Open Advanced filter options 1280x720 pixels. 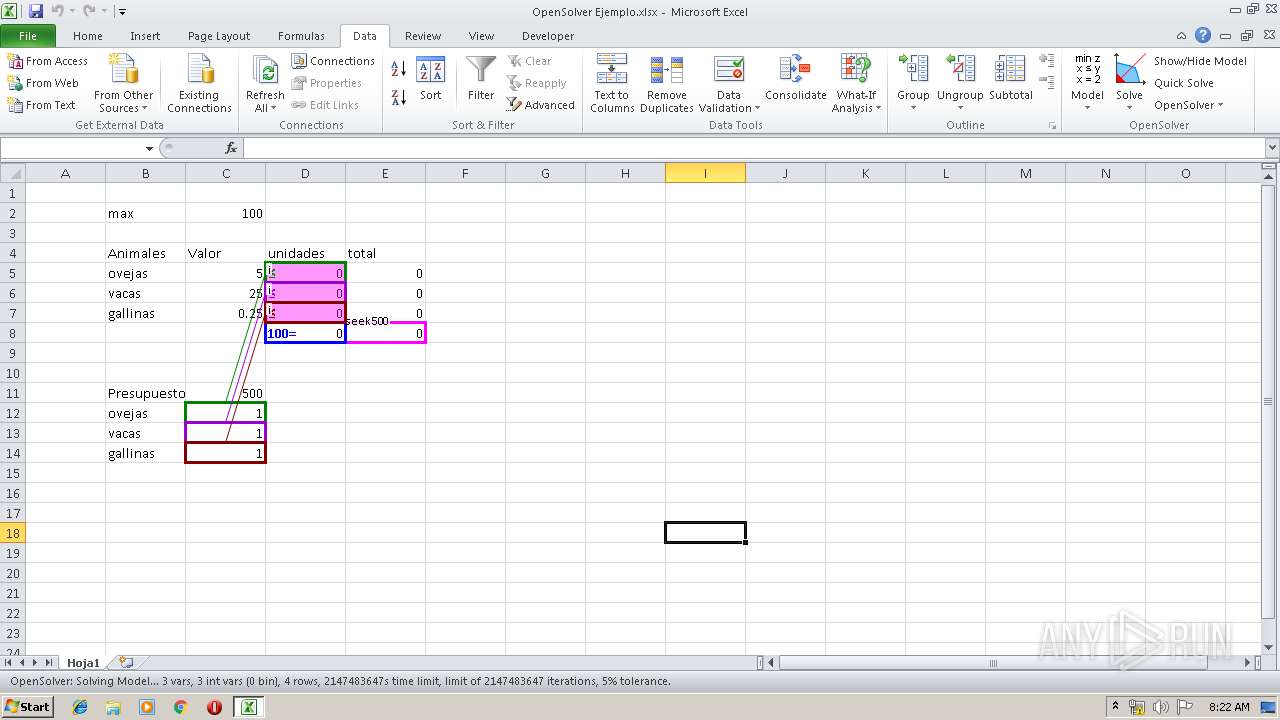(540, 105)
